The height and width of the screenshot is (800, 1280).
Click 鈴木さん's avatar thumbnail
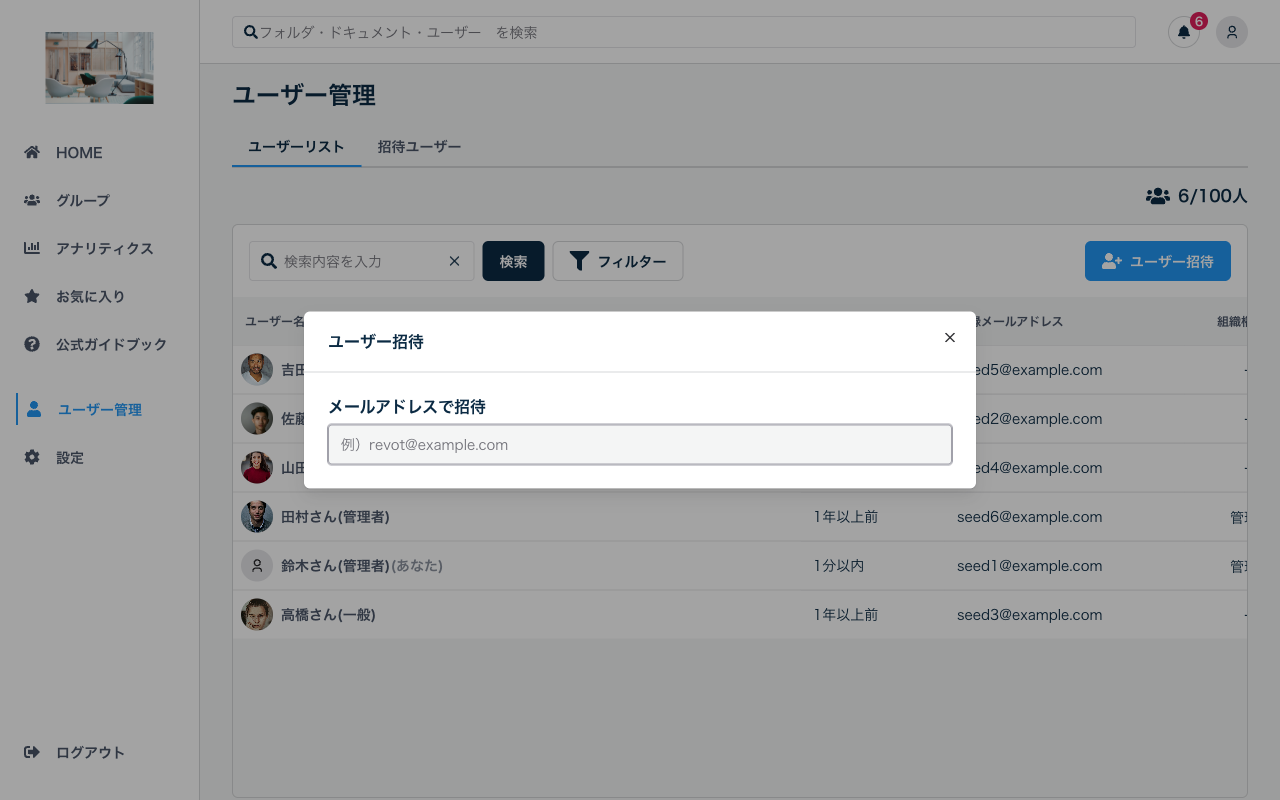click(x=257, y=565)
